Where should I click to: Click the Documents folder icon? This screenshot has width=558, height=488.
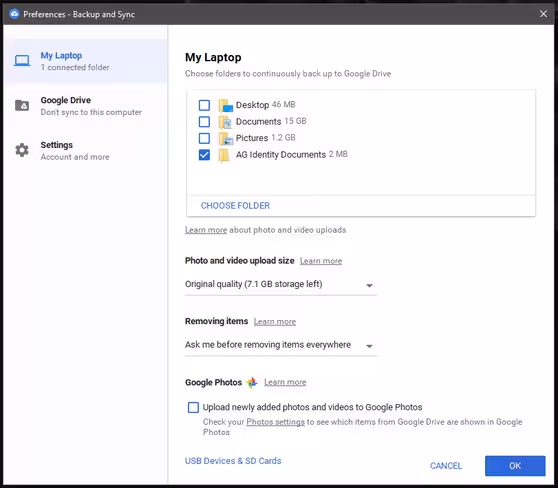click(225, 122)
